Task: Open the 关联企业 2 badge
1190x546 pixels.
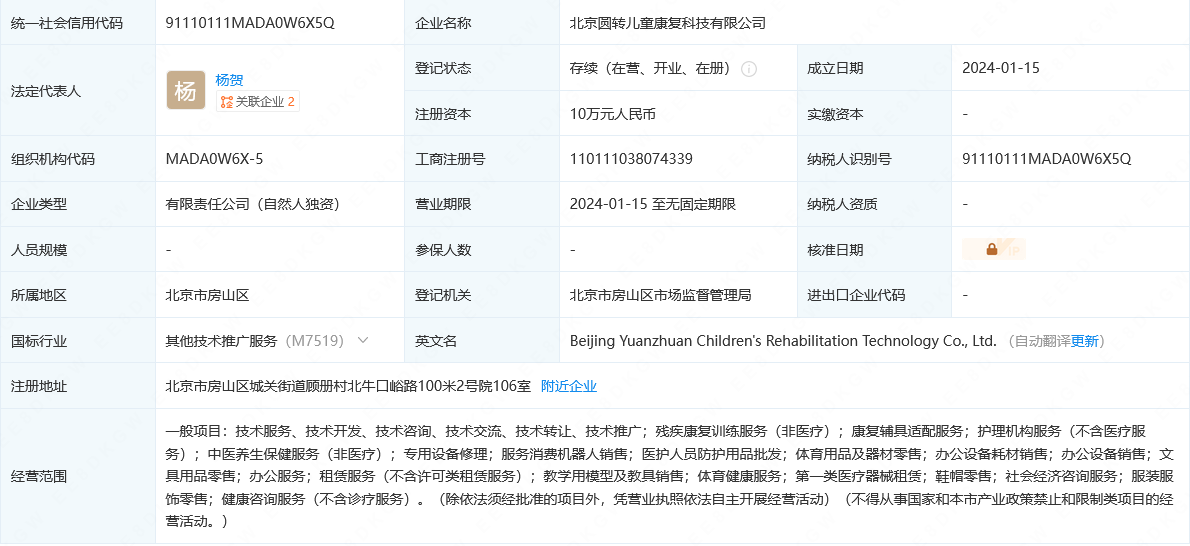Action: pos(257,101)
